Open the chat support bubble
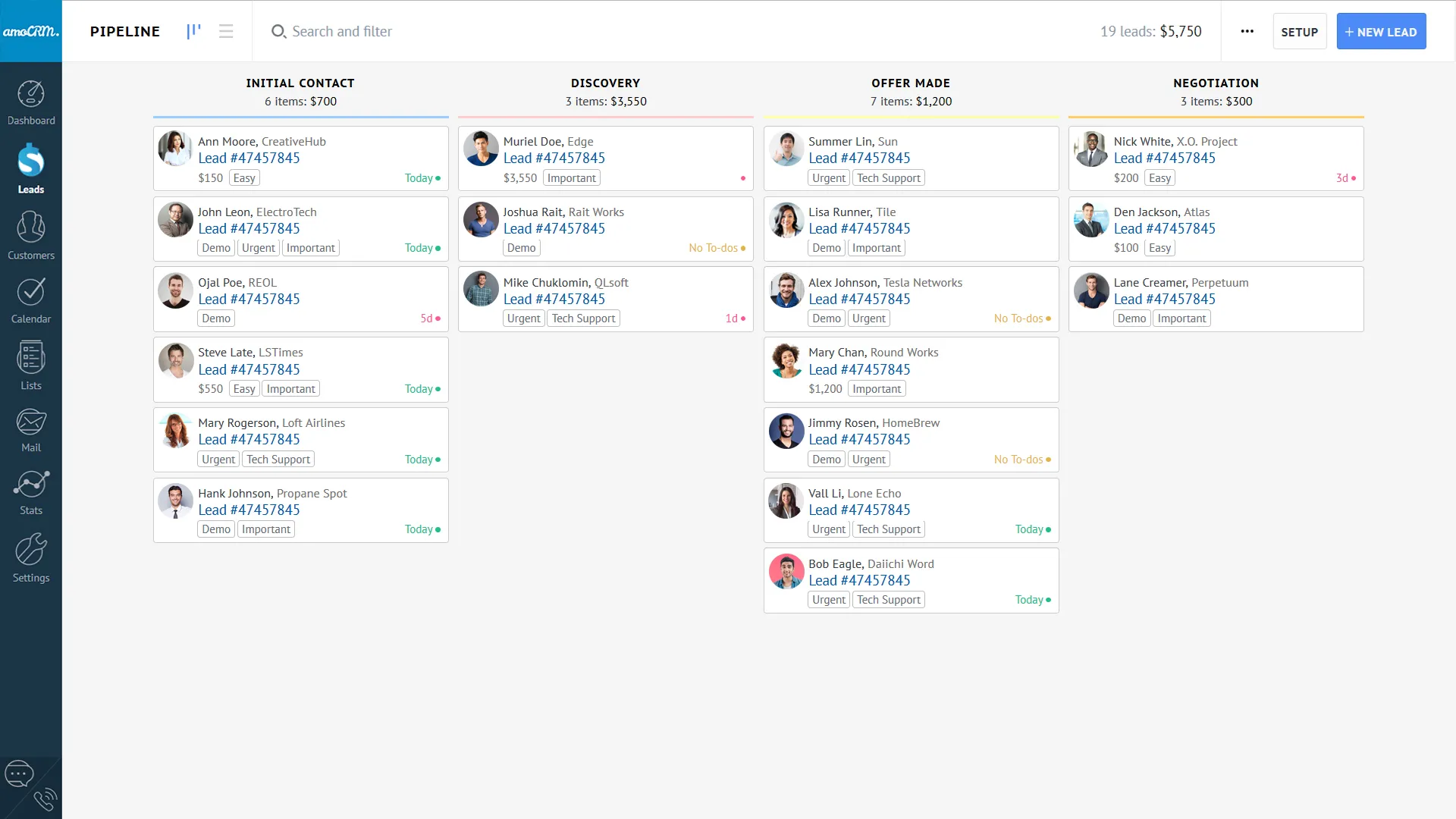 click(19, 773)
